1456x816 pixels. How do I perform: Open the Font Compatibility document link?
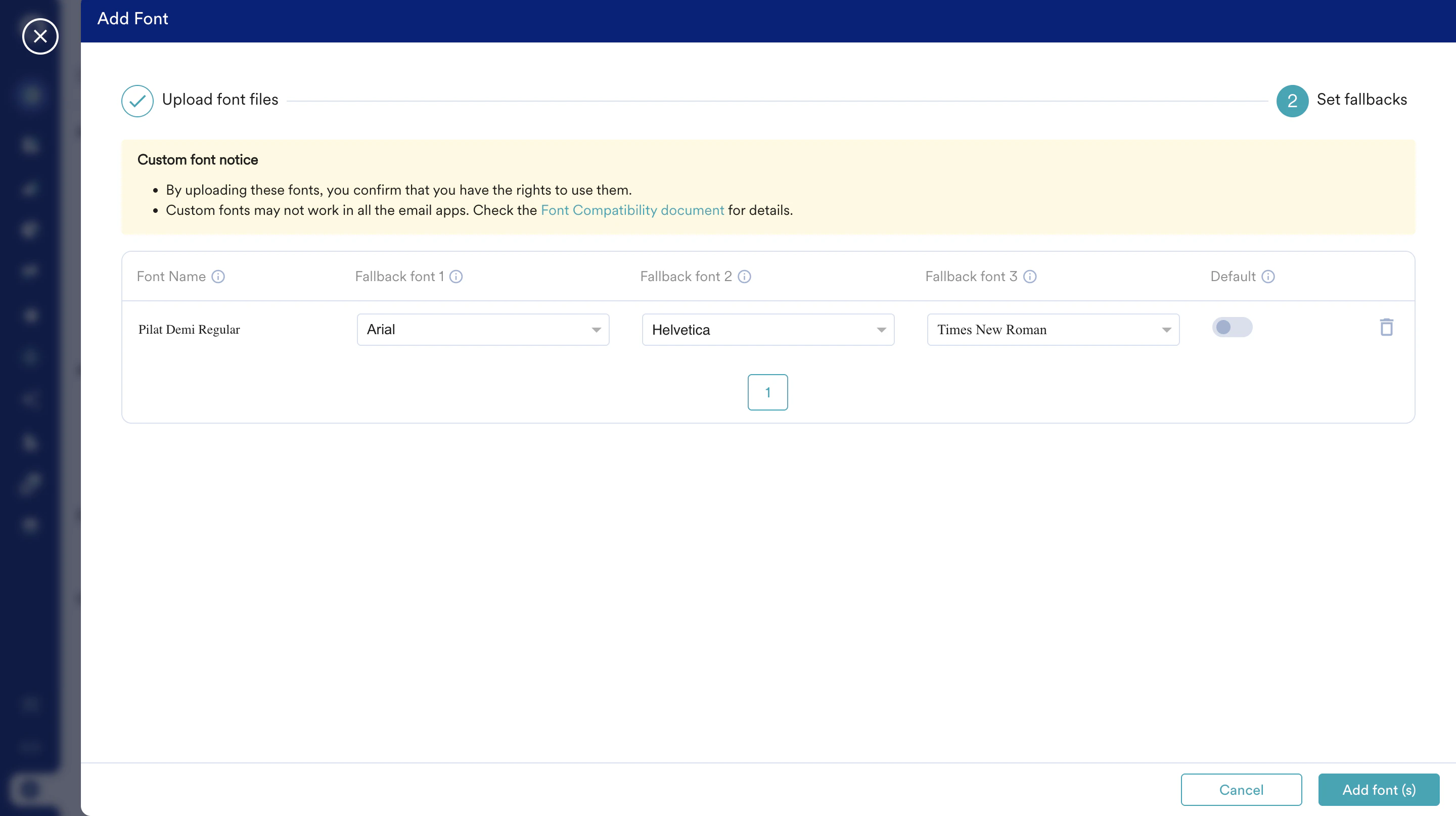point(632,210)
